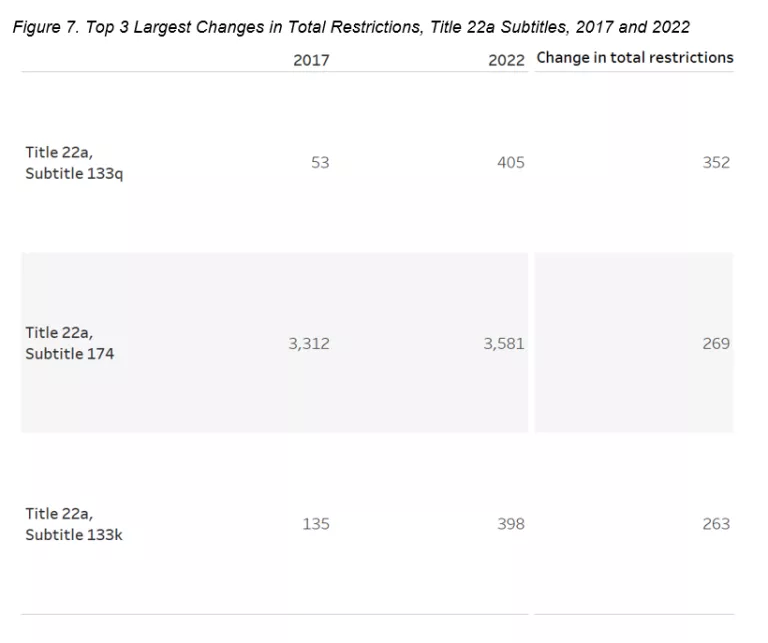Click the Subtitle 133k row label

pos(74,535)
